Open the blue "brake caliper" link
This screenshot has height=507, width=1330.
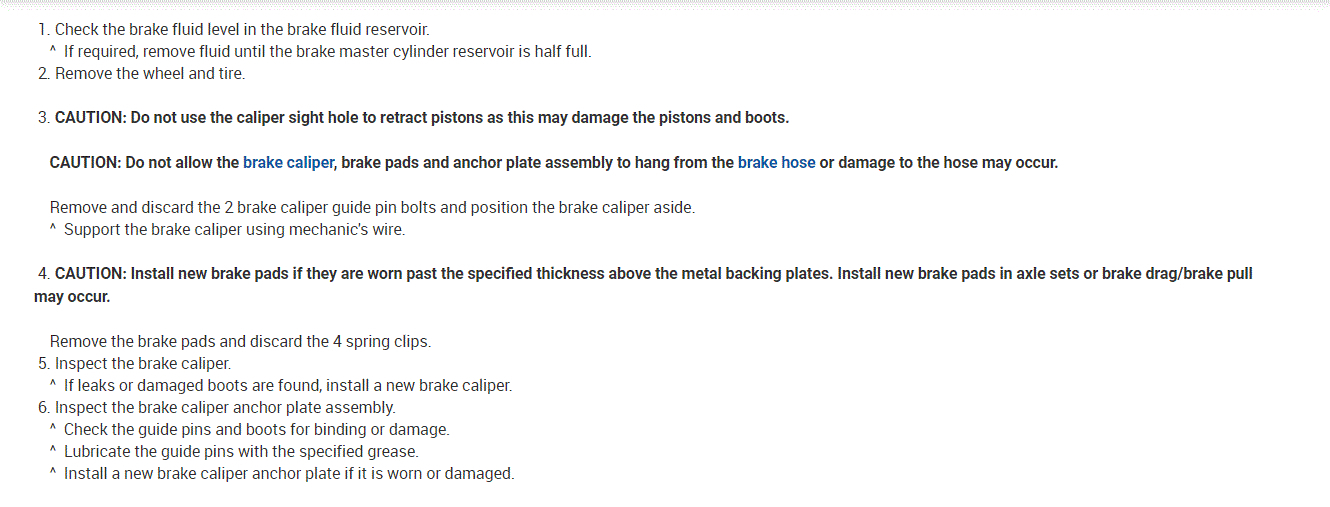(x=288, y=162)
